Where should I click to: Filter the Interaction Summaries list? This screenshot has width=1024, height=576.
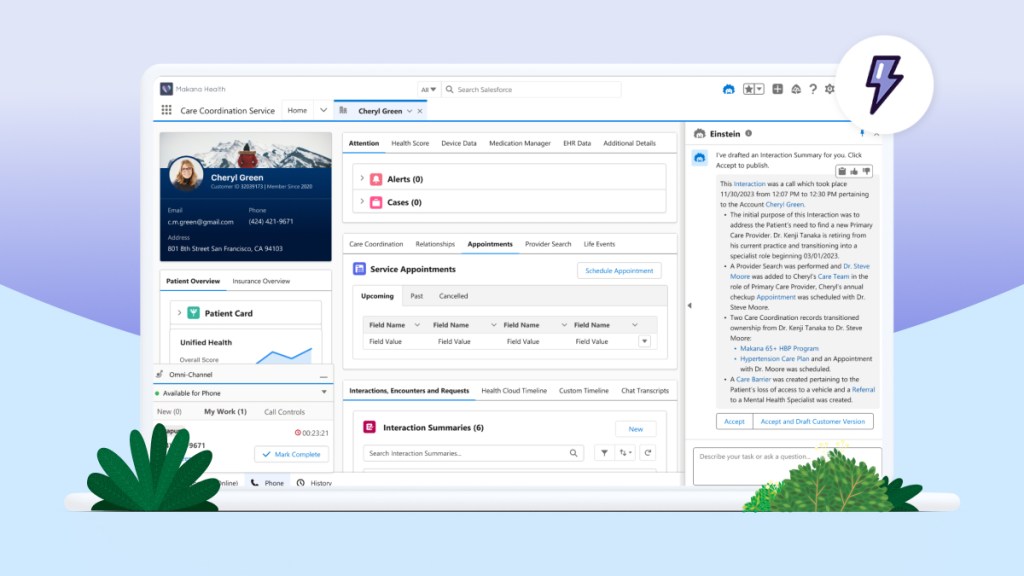[605, 453]
